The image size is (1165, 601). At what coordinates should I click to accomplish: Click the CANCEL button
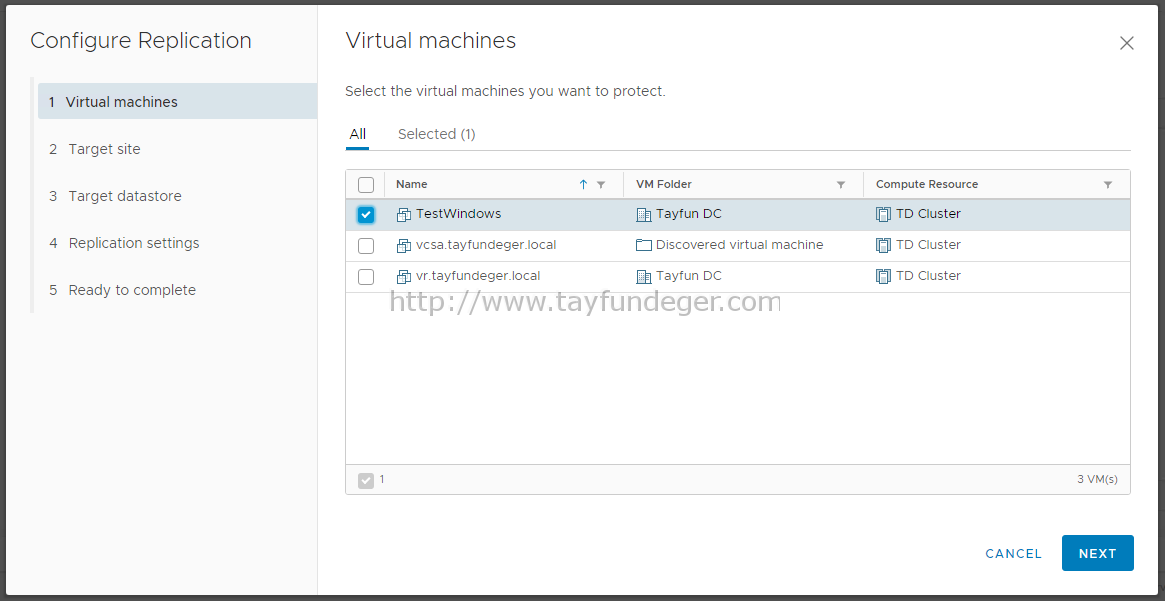(1013, 553)
